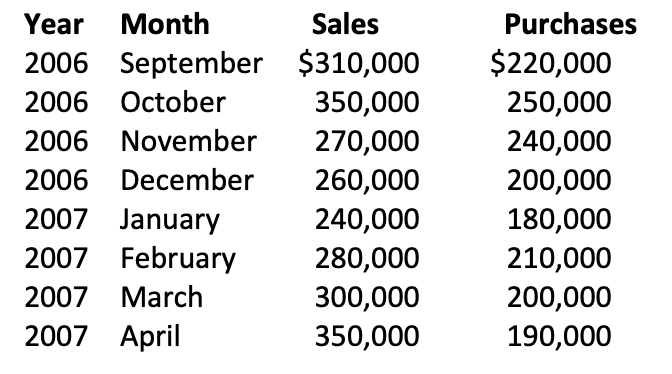This screenshot has height=374, width=672.
Task: Click the February month cell
Action: (178, 259)
